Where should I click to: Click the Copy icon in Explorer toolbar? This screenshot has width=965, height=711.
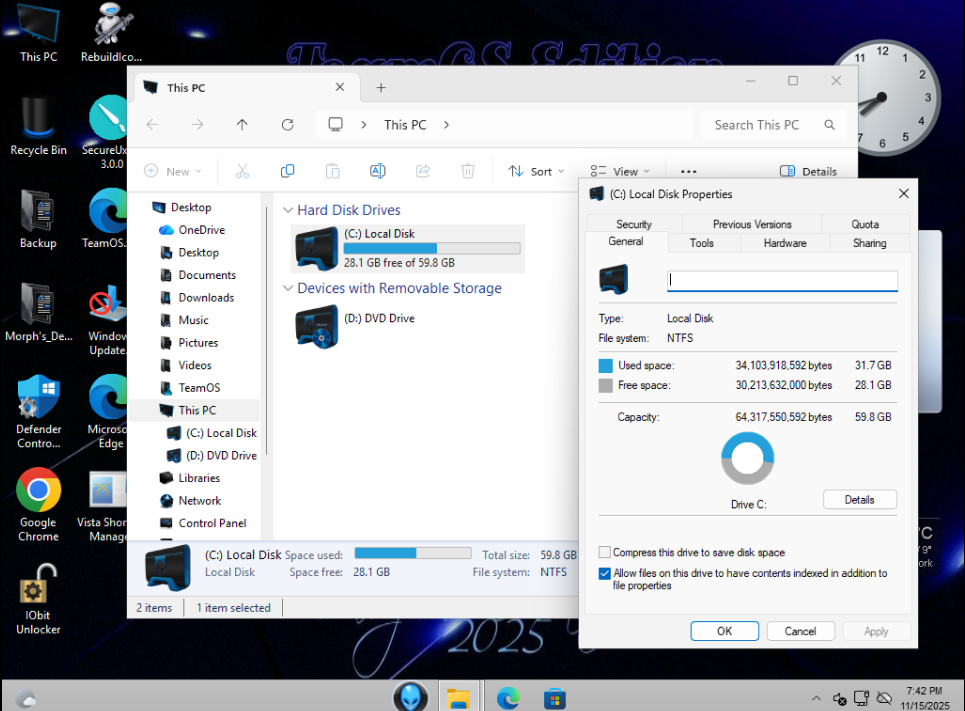(288, 171)
